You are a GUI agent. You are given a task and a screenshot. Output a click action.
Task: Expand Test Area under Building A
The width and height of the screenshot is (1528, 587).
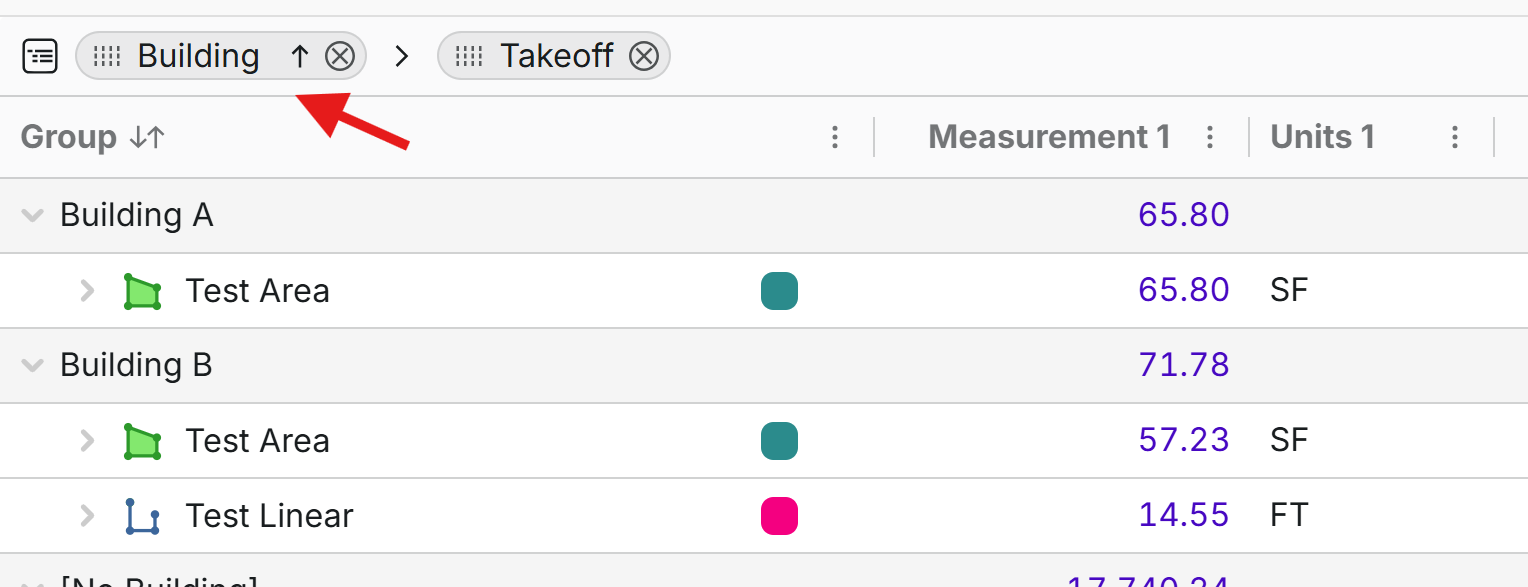coord(87,291)
